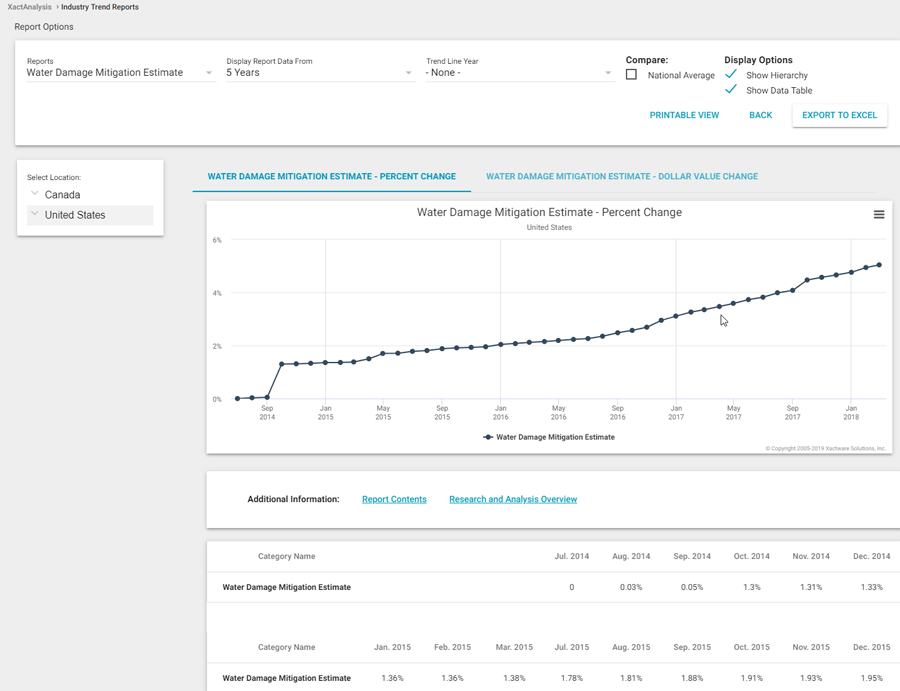900x691 pixels.
Task: Open the Trend Line Year dropdown
Action: click(518, 73)
